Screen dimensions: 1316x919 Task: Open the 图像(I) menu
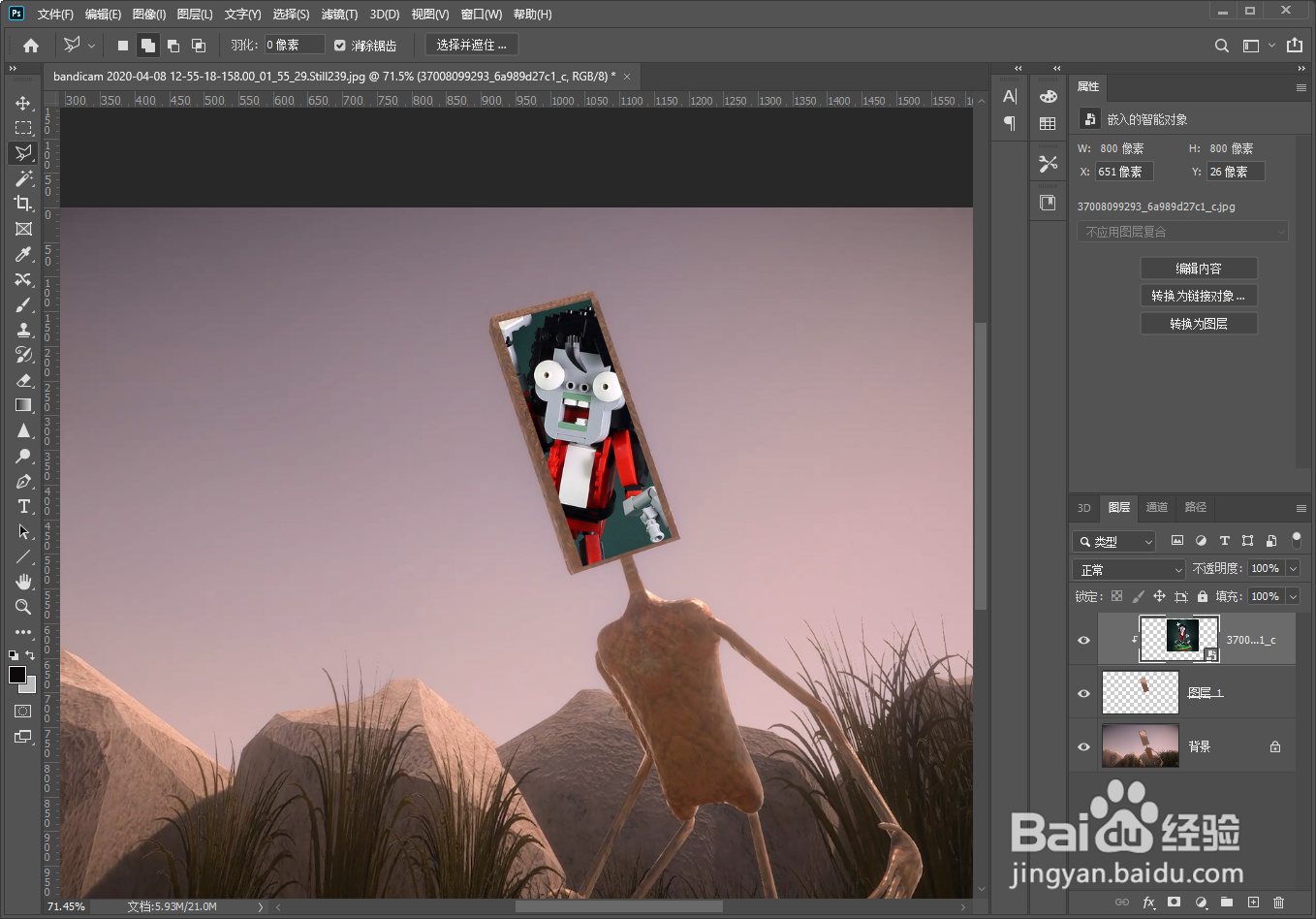click(x=149, y=15)
